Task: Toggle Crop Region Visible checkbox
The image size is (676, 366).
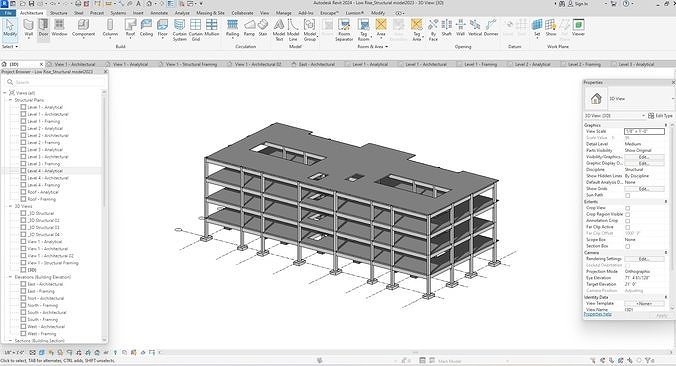Action: pos(628,214)
